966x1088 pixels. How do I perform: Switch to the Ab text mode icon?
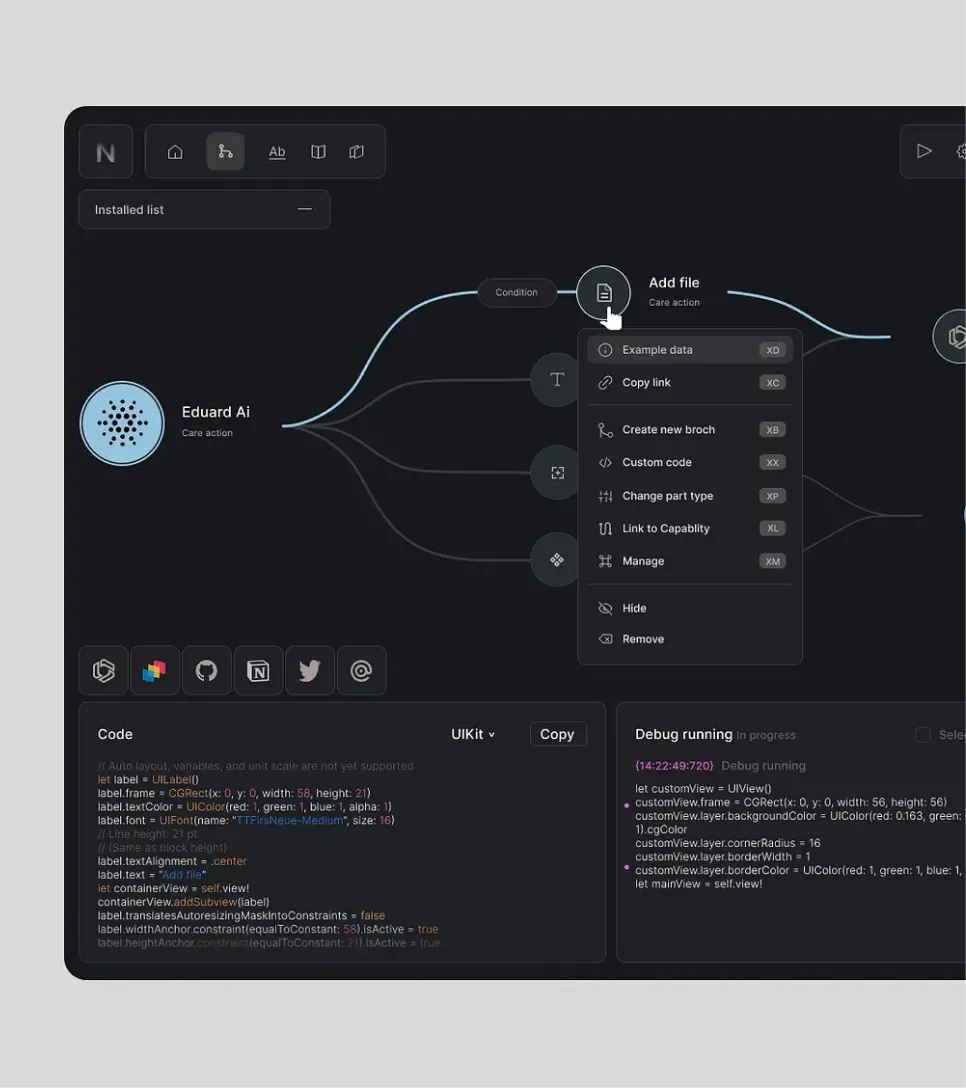click(x=277, y=152)
